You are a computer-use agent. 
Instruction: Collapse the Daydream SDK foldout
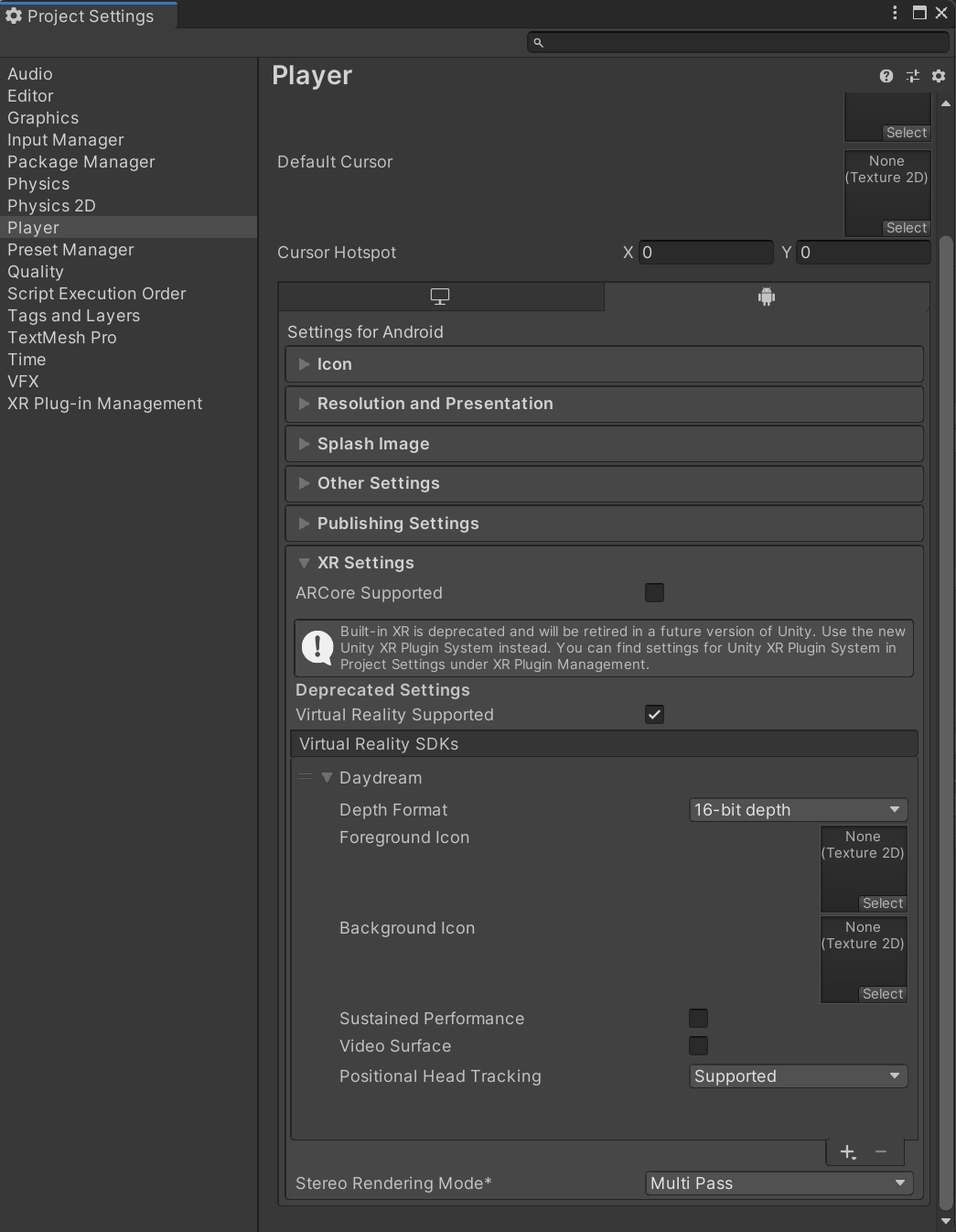click(327, 778)
